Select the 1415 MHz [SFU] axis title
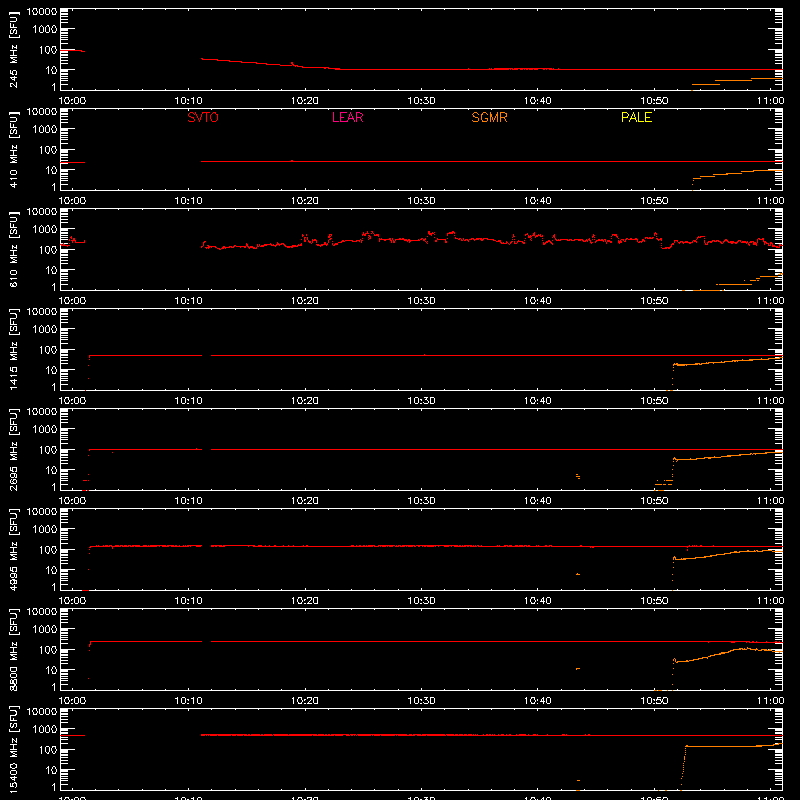 [13, 350]
